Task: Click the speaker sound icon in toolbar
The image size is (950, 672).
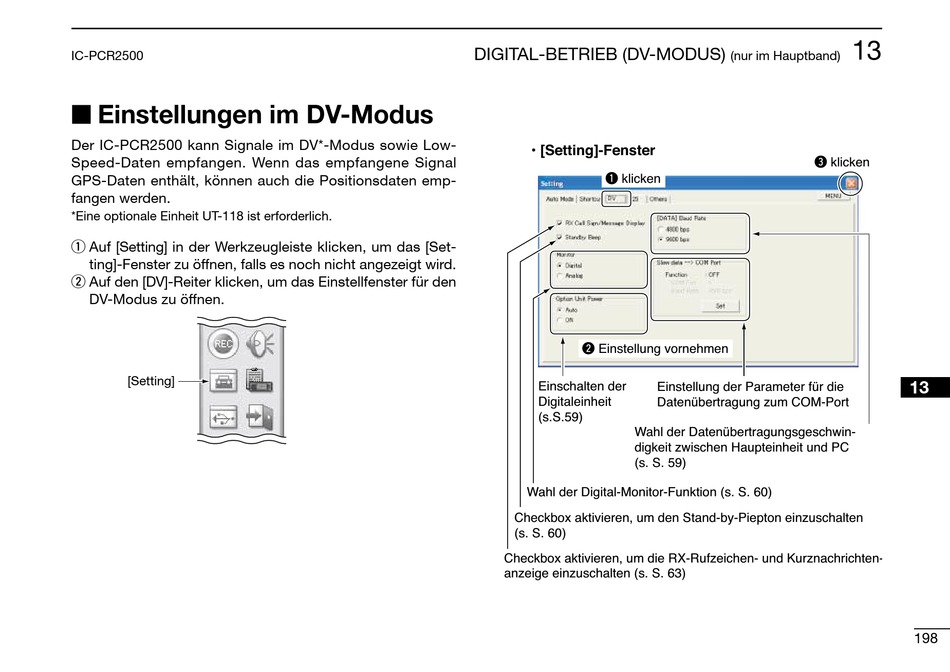Action: pyautogui.click(x=261, y=344)
